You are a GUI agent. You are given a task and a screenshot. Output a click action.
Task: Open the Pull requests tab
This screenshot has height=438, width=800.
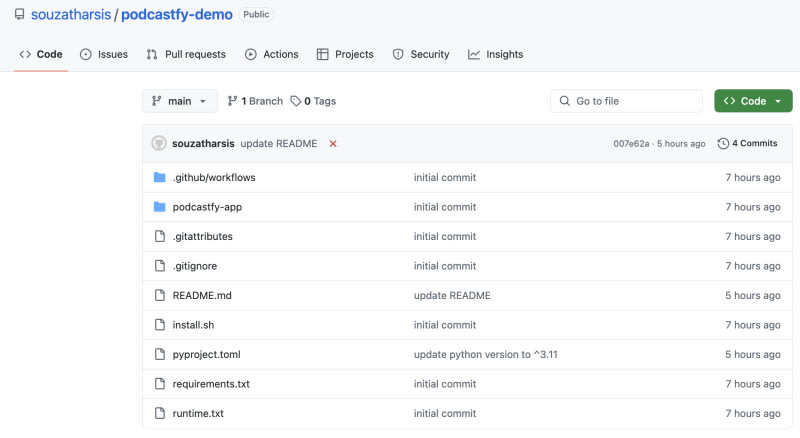(186, 54)
